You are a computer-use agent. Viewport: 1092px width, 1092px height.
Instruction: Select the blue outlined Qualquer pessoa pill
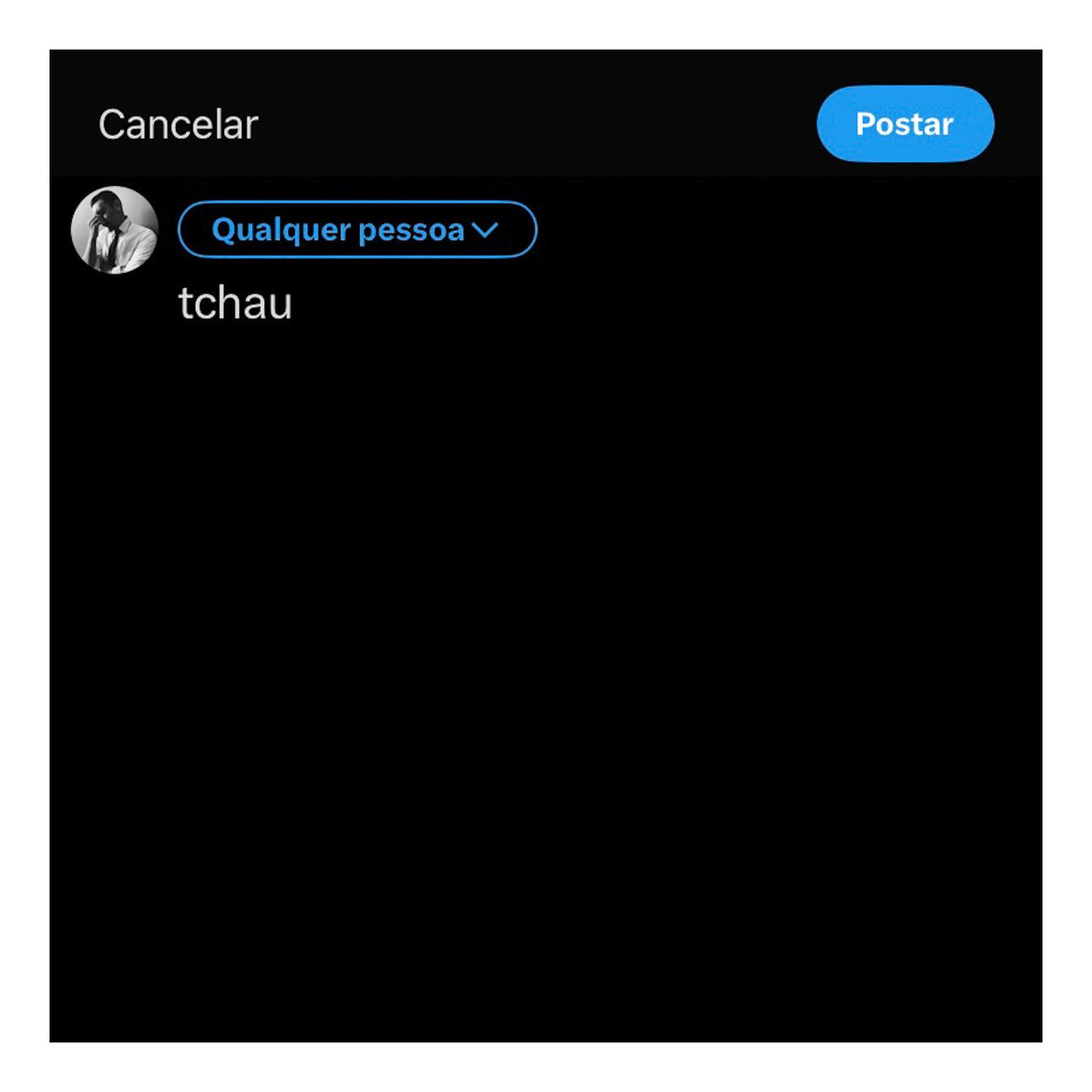click(x=357, y=229)
